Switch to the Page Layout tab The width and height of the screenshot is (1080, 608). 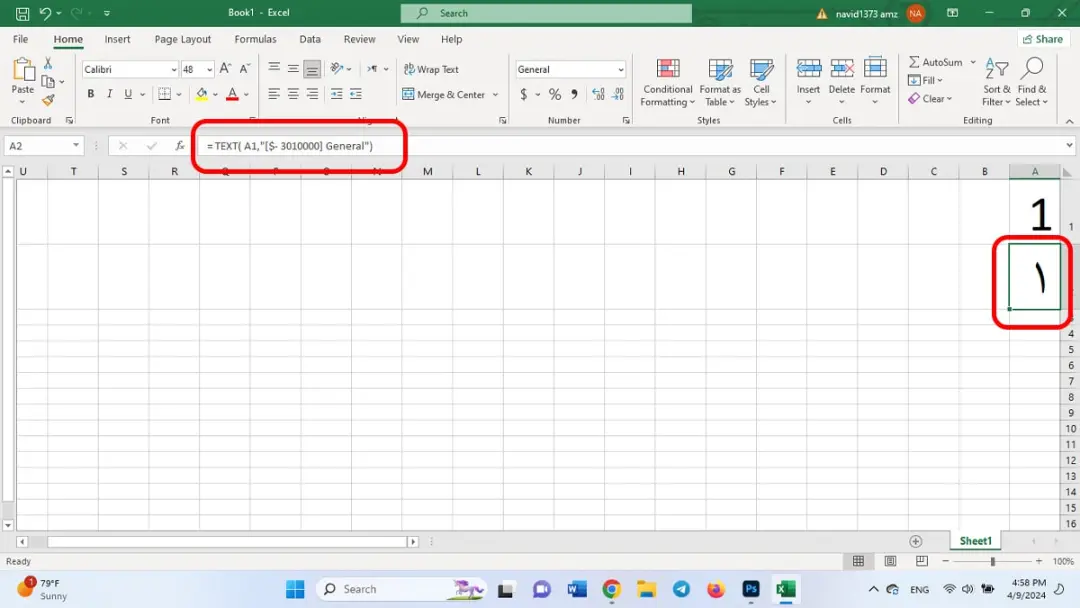pos(183,39)
